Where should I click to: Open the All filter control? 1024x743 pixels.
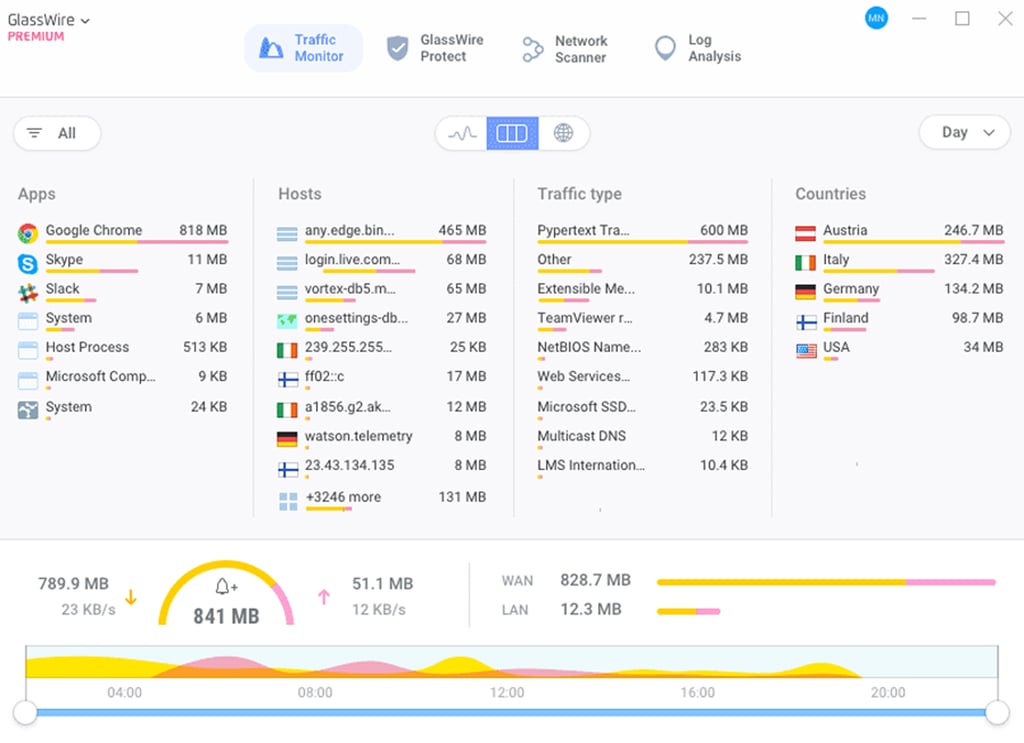pyautogui.click(x=56, y=132)
